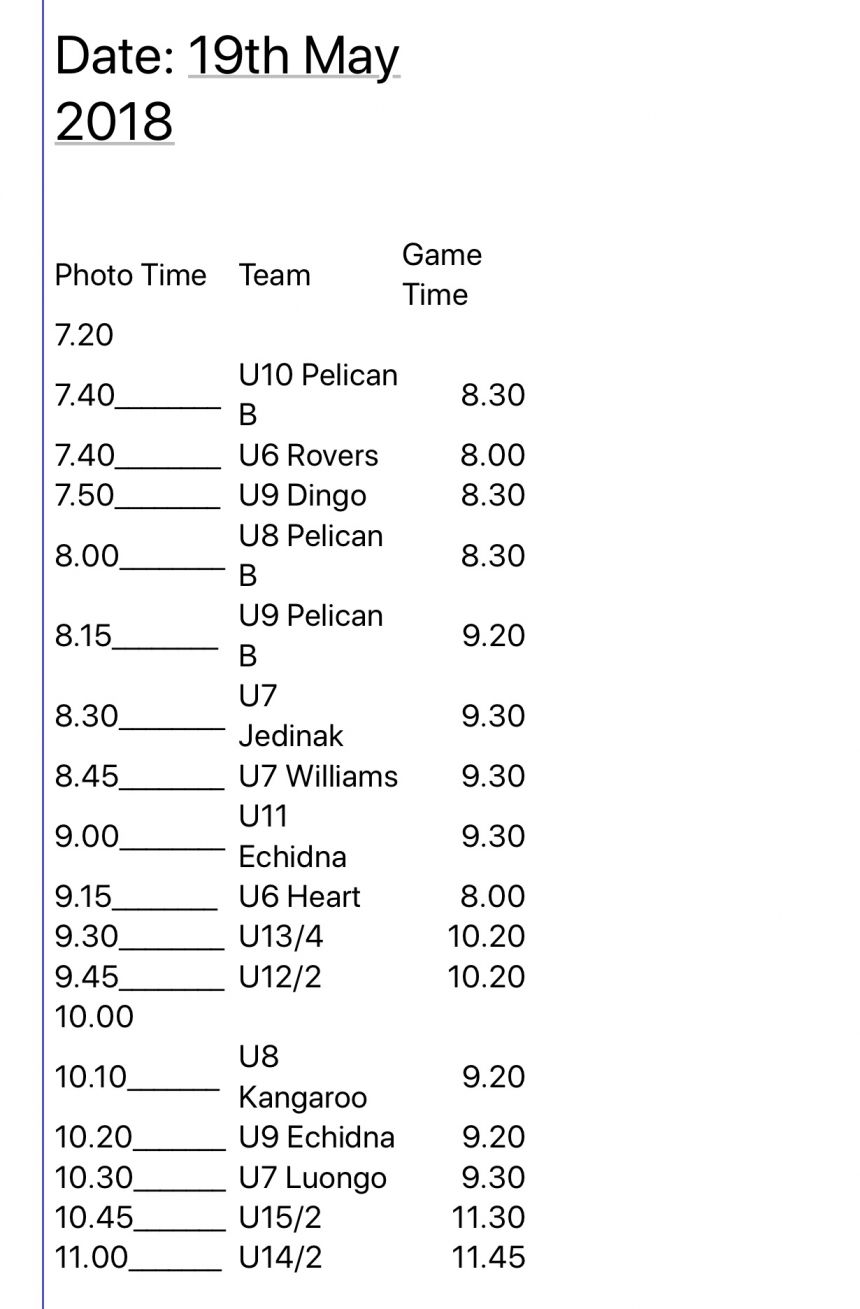Select the U6 Rovers team entry
The image size is (860, 1309).
click(308, 456)
